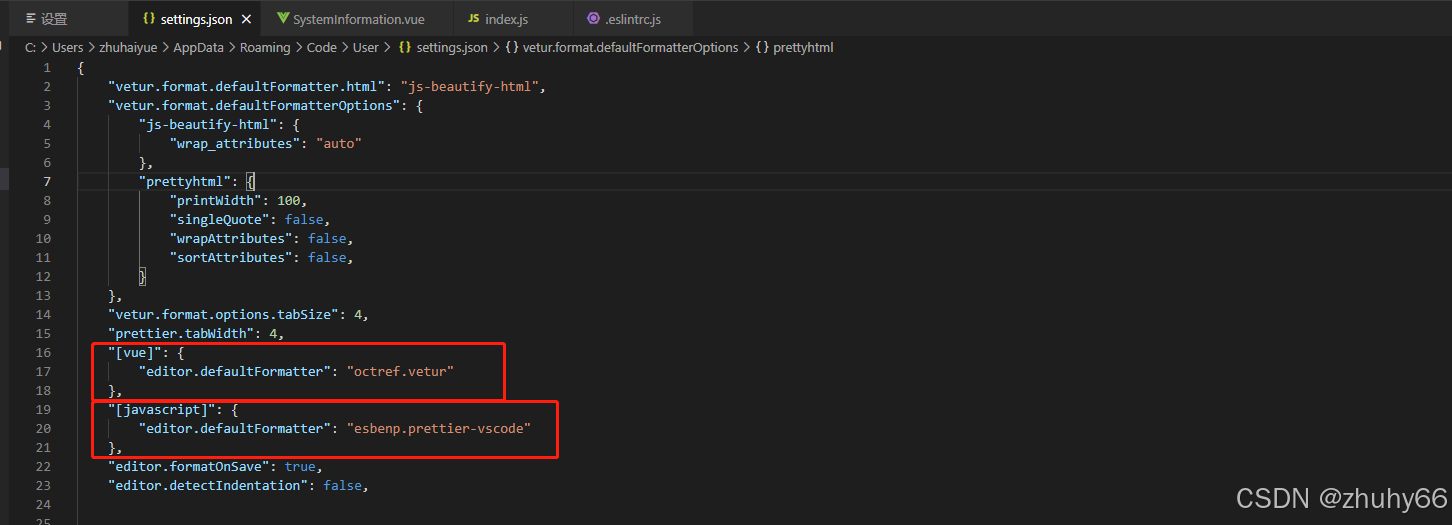
Task: Close the settings.json tab
Action: coord(246,19)
